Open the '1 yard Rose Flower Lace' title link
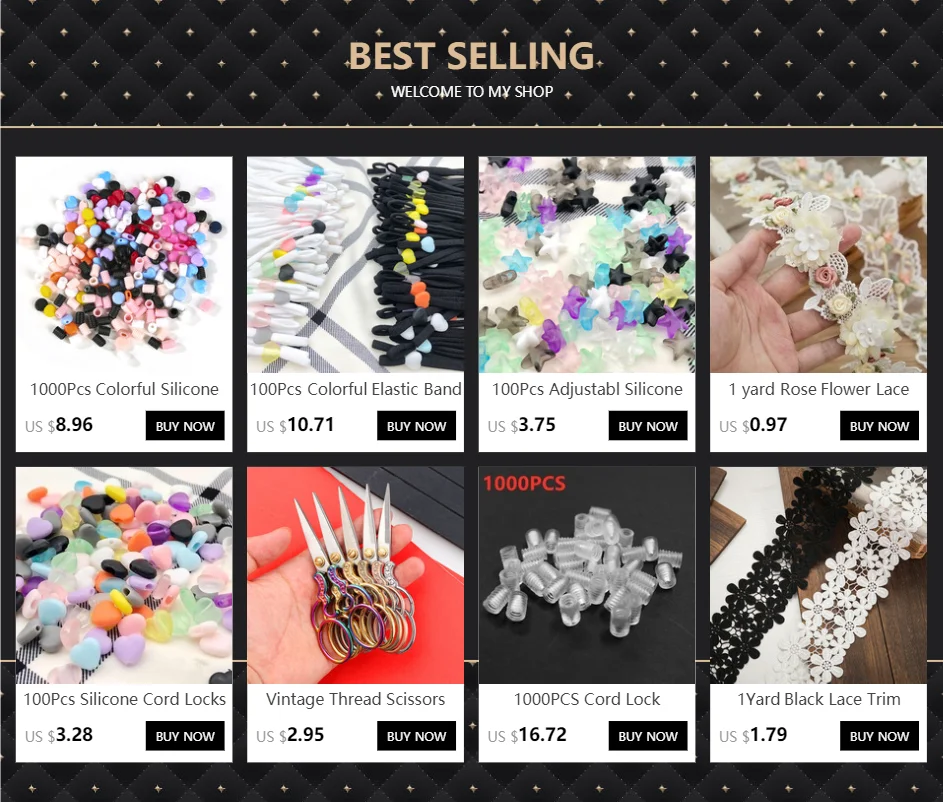 click(819, 390)
